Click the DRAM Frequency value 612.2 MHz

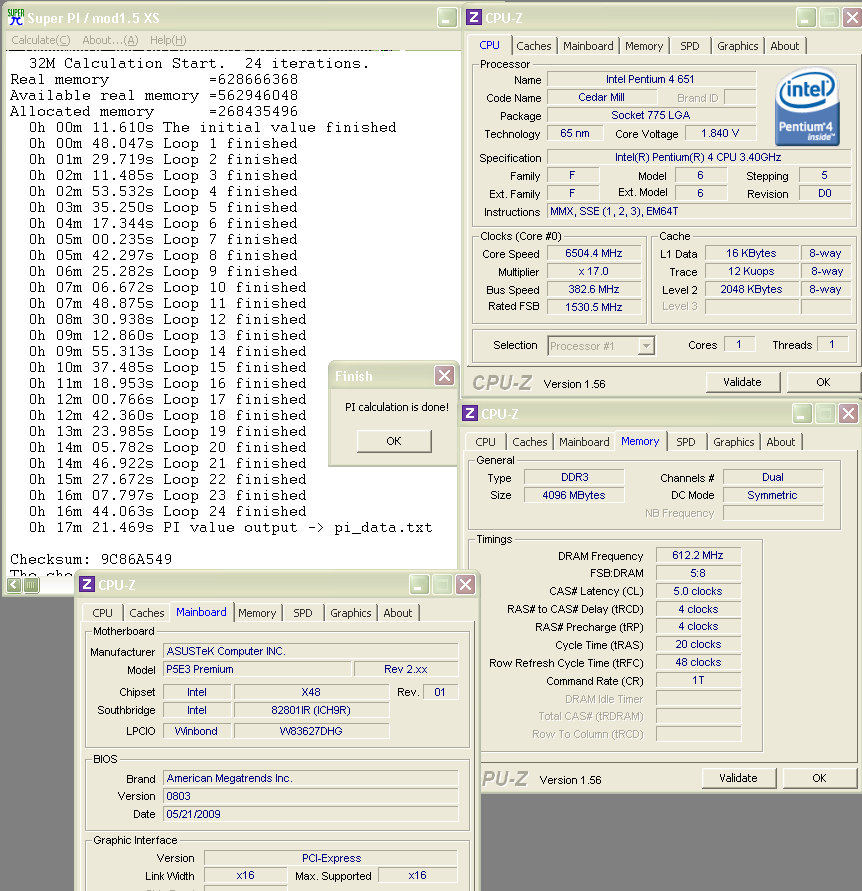(698, 555)
